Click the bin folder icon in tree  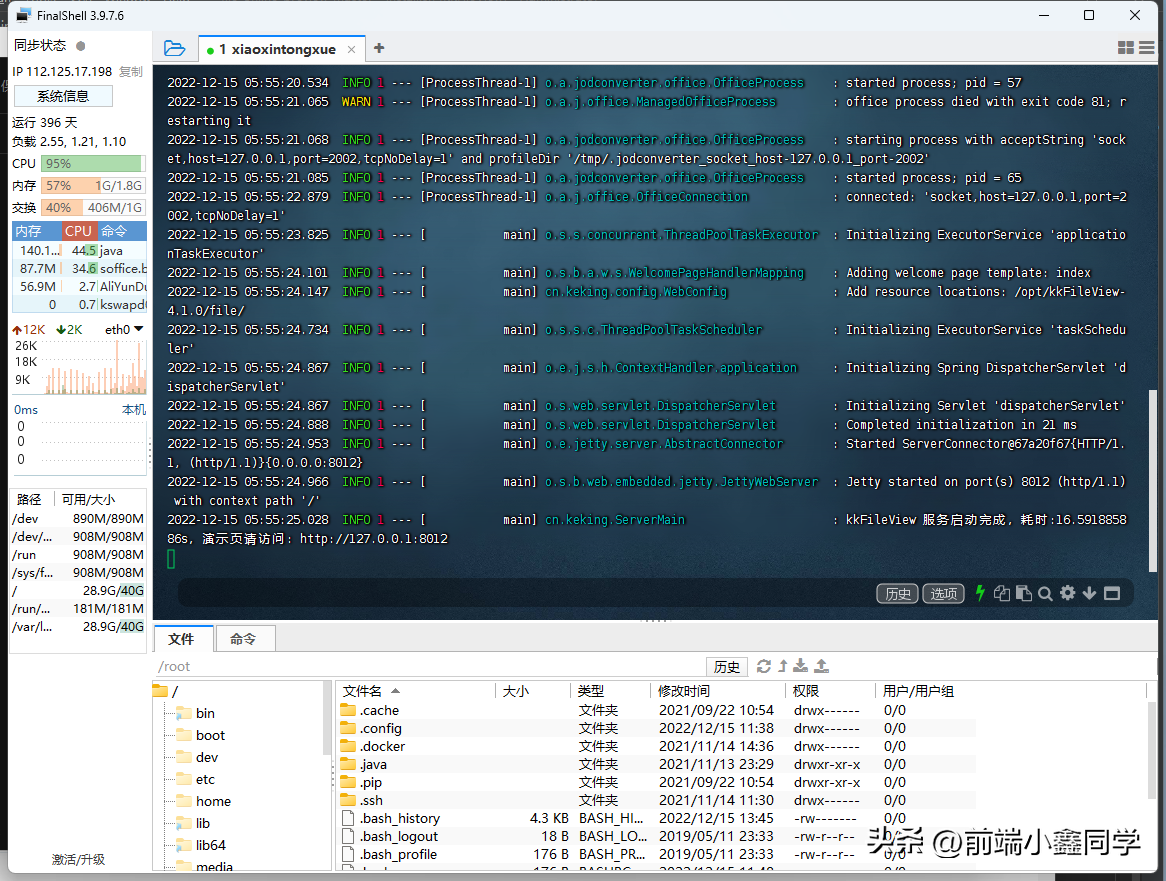click(x=184, y=713)
